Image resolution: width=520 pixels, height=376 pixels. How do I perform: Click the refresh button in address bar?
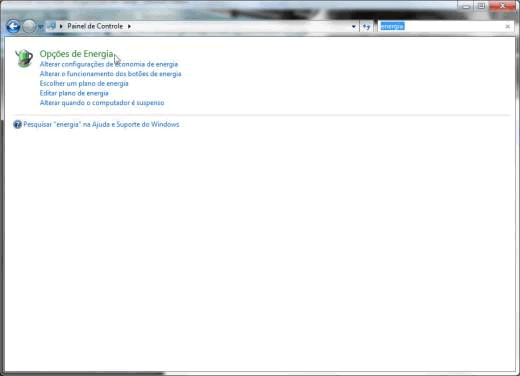tap(366, 27)
